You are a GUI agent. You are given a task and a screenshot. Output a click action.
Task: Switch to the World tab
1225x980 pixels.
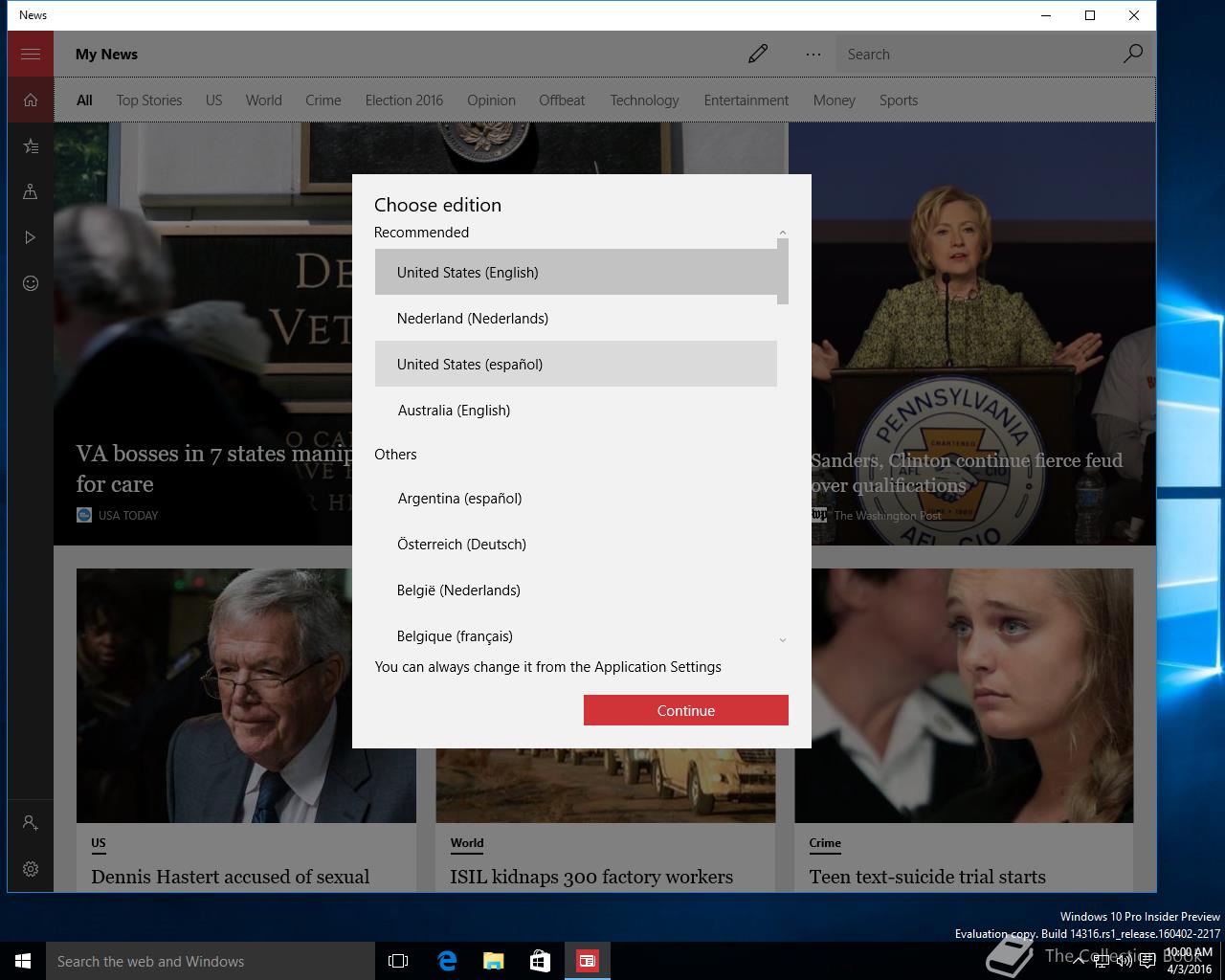[x=263, y=100]
